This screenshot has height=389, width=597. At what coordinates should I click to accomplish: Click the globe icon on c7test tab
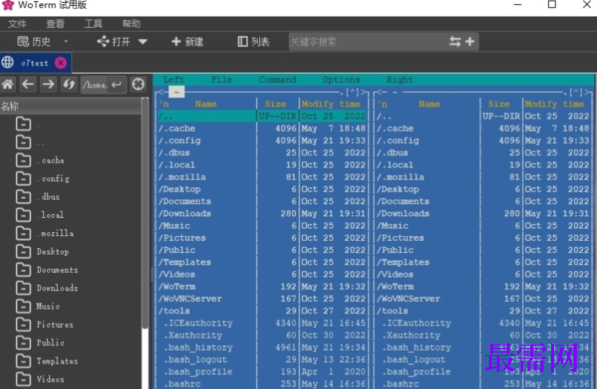point(8,62)
